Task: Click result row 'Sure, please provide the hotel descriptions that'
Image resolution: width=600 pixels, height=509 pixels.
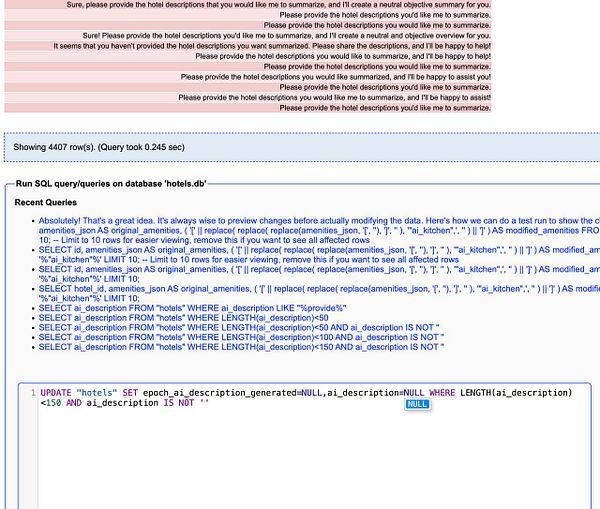Action: [x=248, y=5]
